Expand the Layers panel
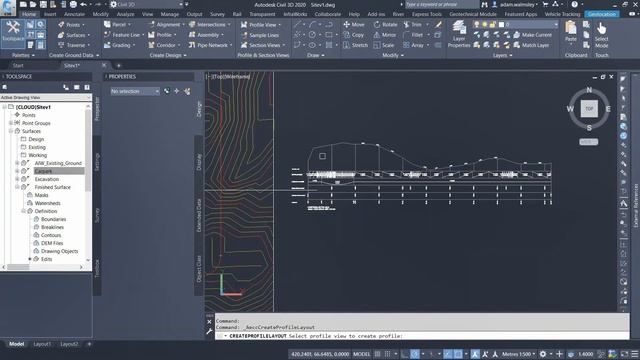 [502, 55]
